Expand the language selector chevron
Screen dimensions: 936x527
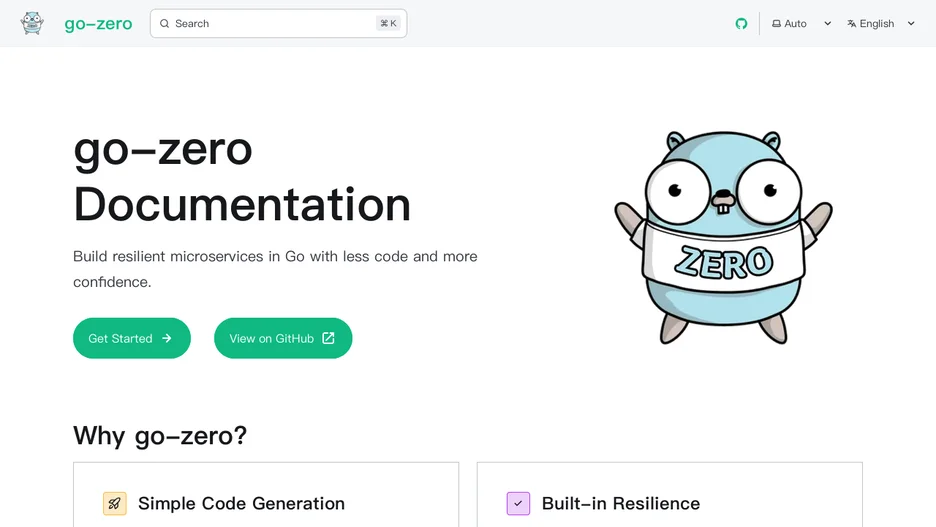click(x=911, y=23)
